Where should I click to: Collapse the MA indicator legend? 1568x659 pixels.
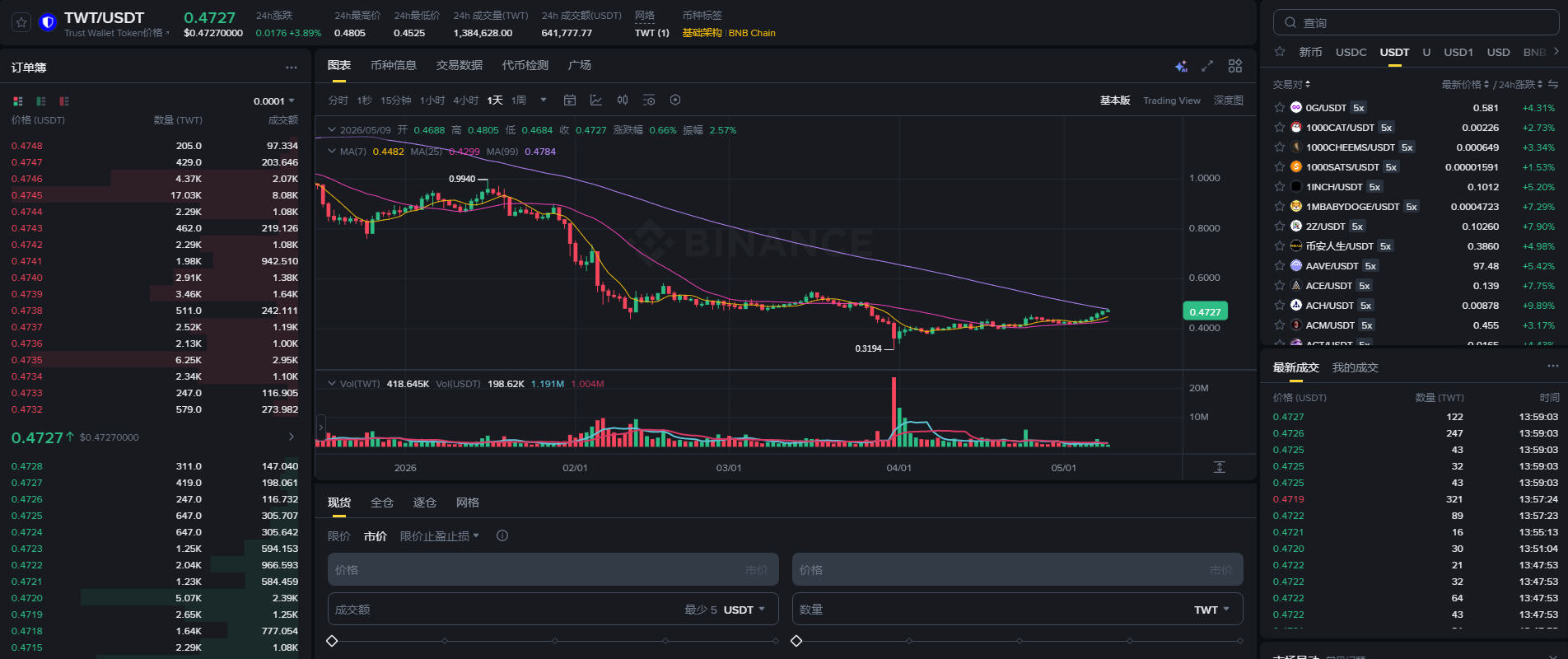(x=332, y=152)
